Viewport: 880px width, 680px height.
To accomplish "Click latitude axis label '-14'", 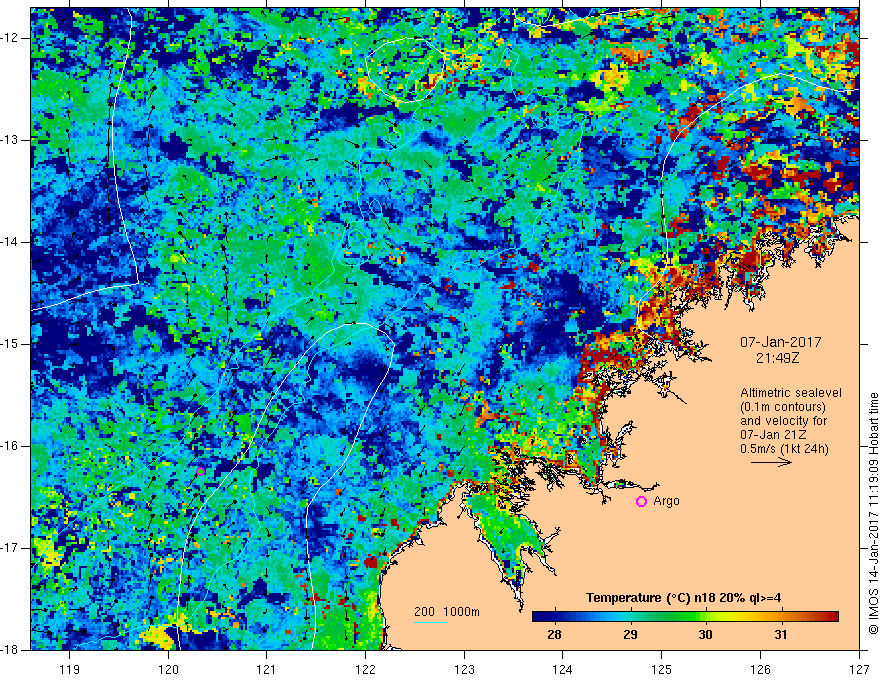I will coord(11,242).
